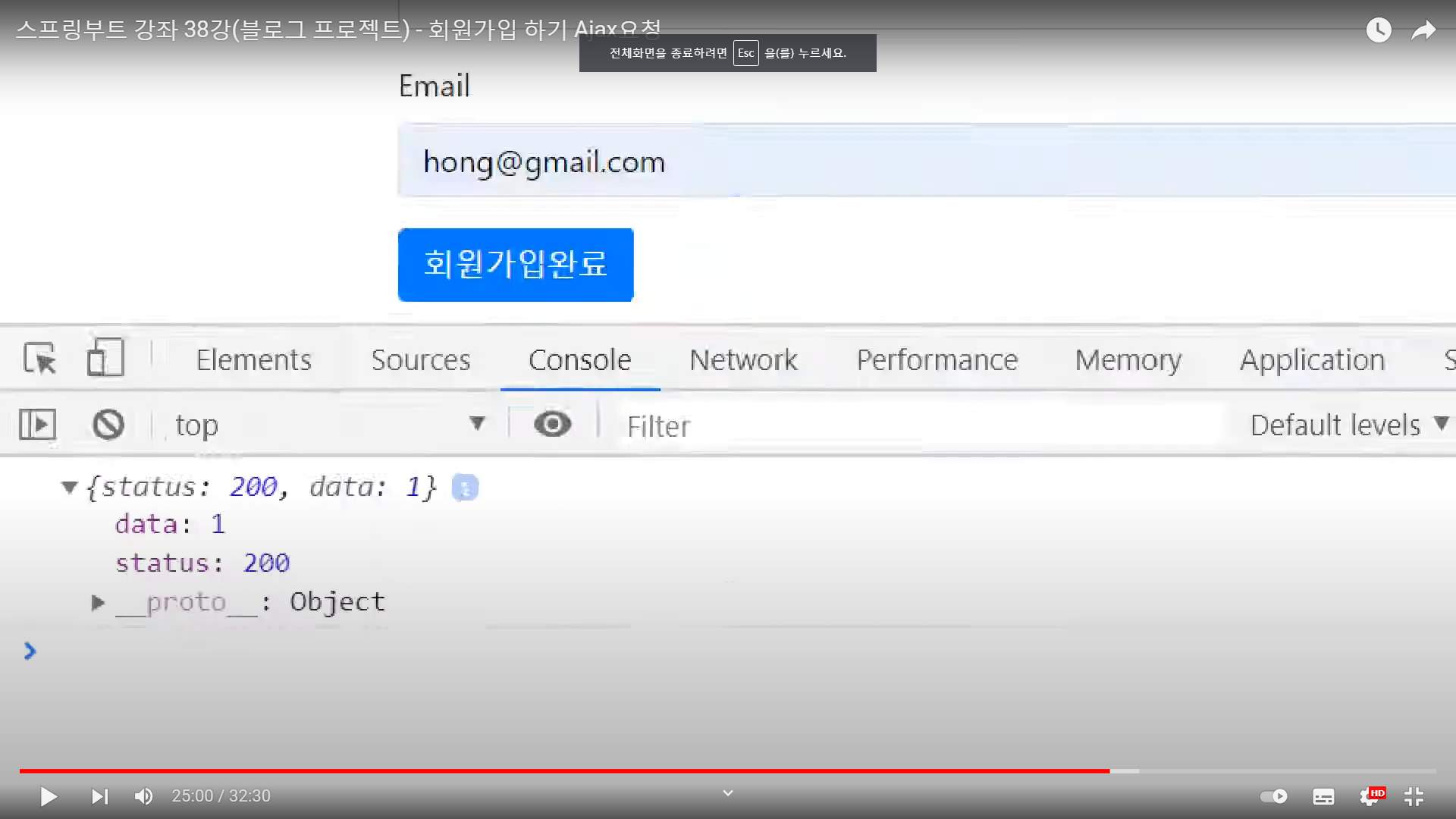Click the Watch Later clock icon
The width and height of the screenshot is (1456, 819).
pos(1379,30)
